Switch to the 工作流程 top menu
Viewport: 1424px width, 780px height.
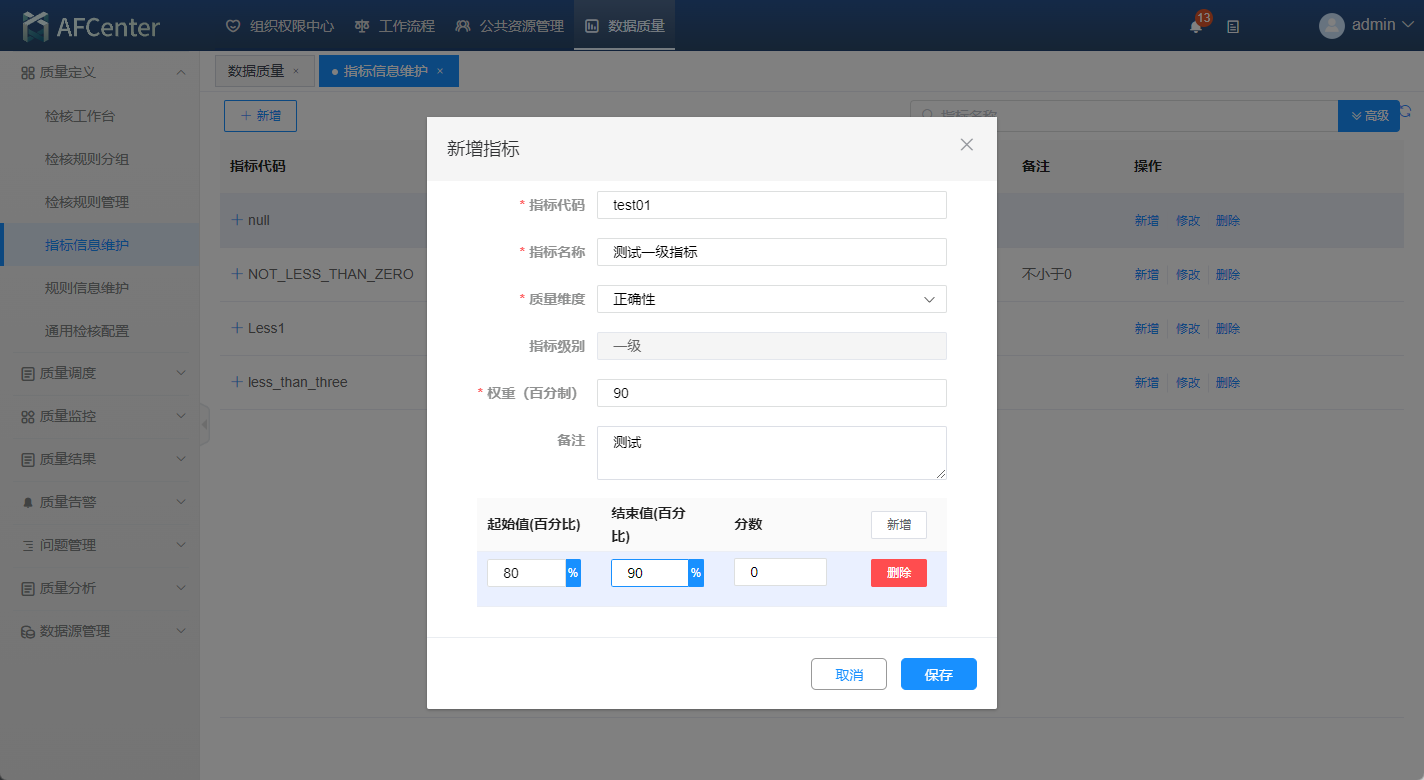tap(395, 26)
